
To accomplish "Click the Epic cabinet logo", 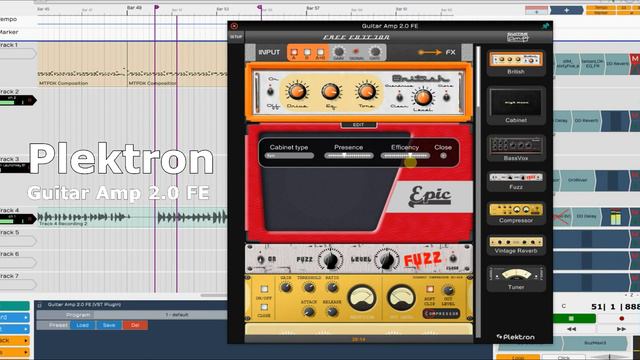I will pos(430,197).
